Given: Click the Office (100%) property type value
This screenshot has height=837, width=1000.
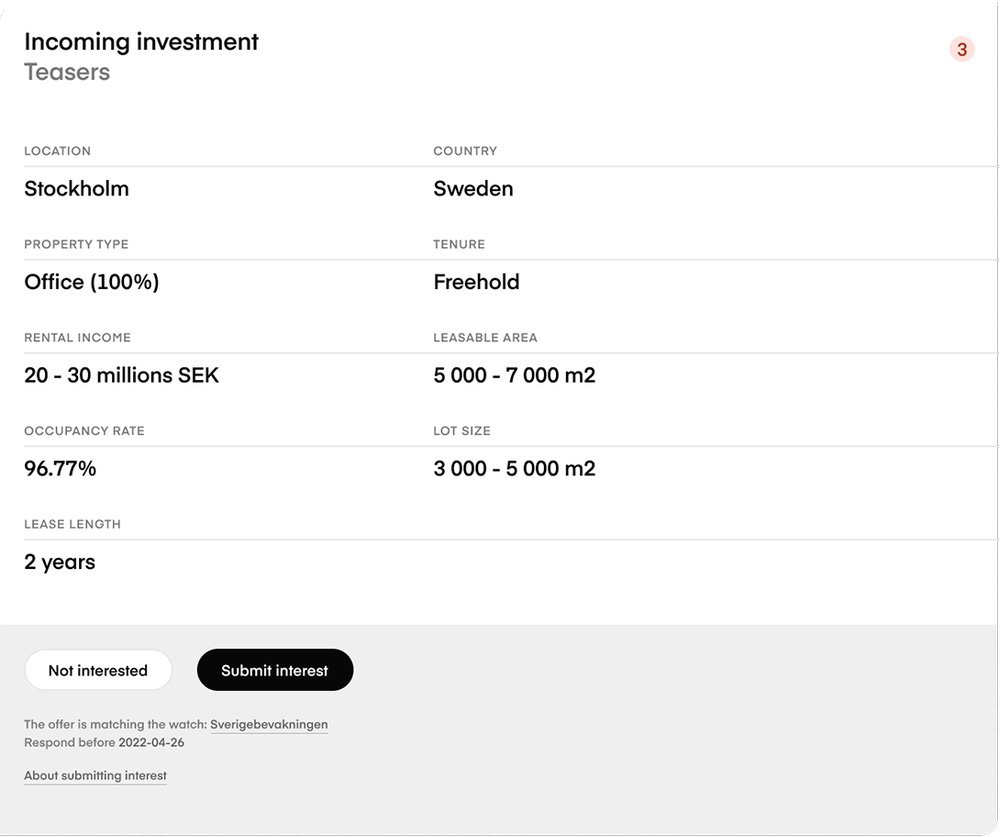Looking at the screenshot, I should (x=92, y=282).
